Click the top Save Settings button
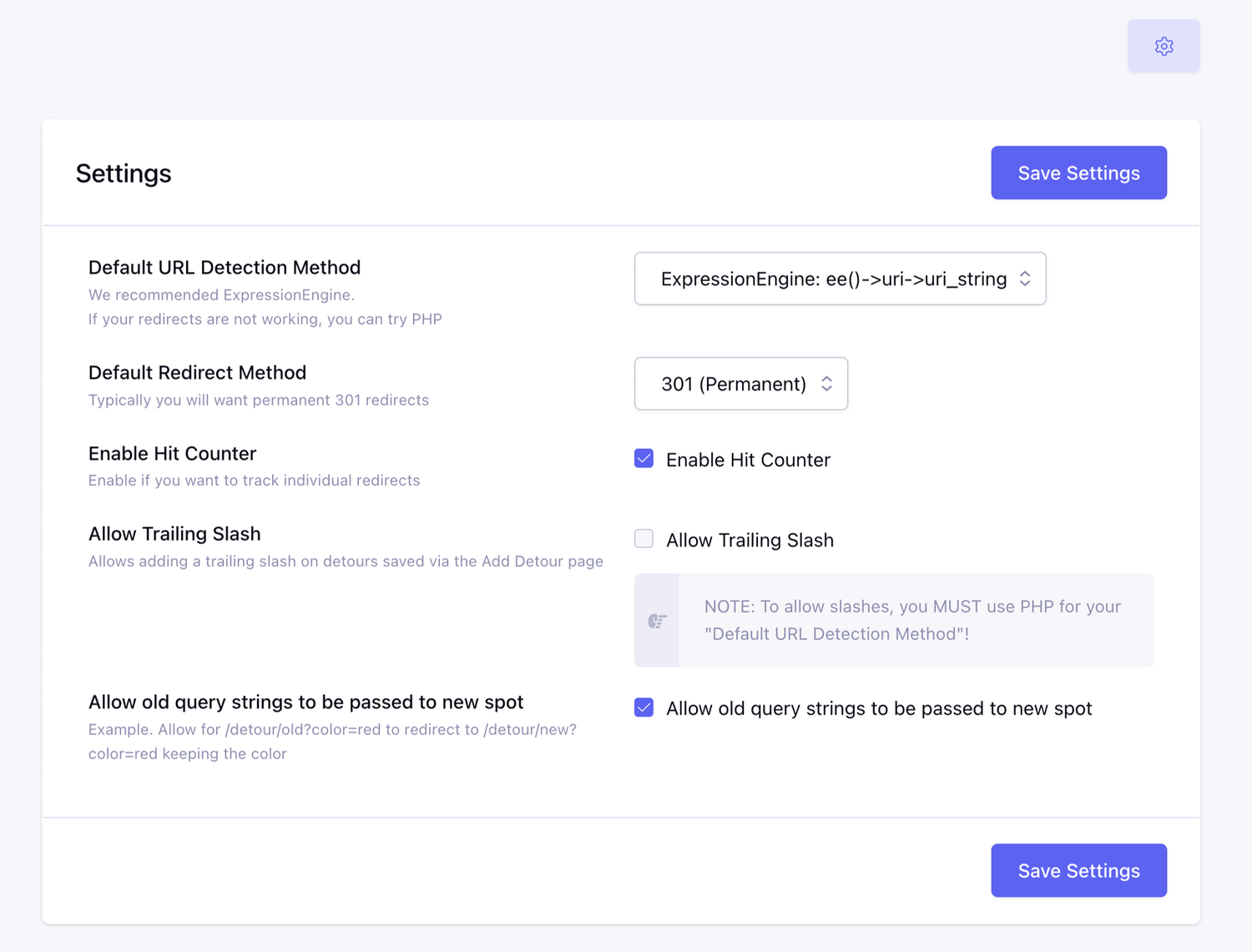The image size is (1252, 952). [x=1078, y=173]
